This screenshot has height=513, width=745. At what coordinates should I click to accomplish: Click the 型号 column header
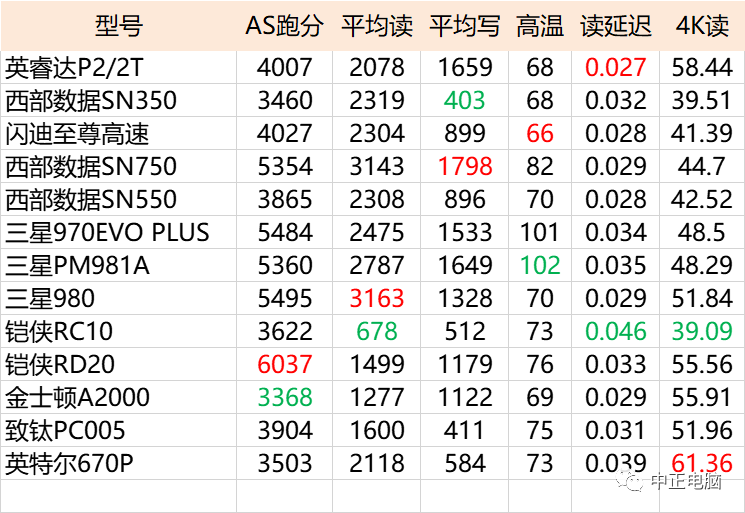119,26
